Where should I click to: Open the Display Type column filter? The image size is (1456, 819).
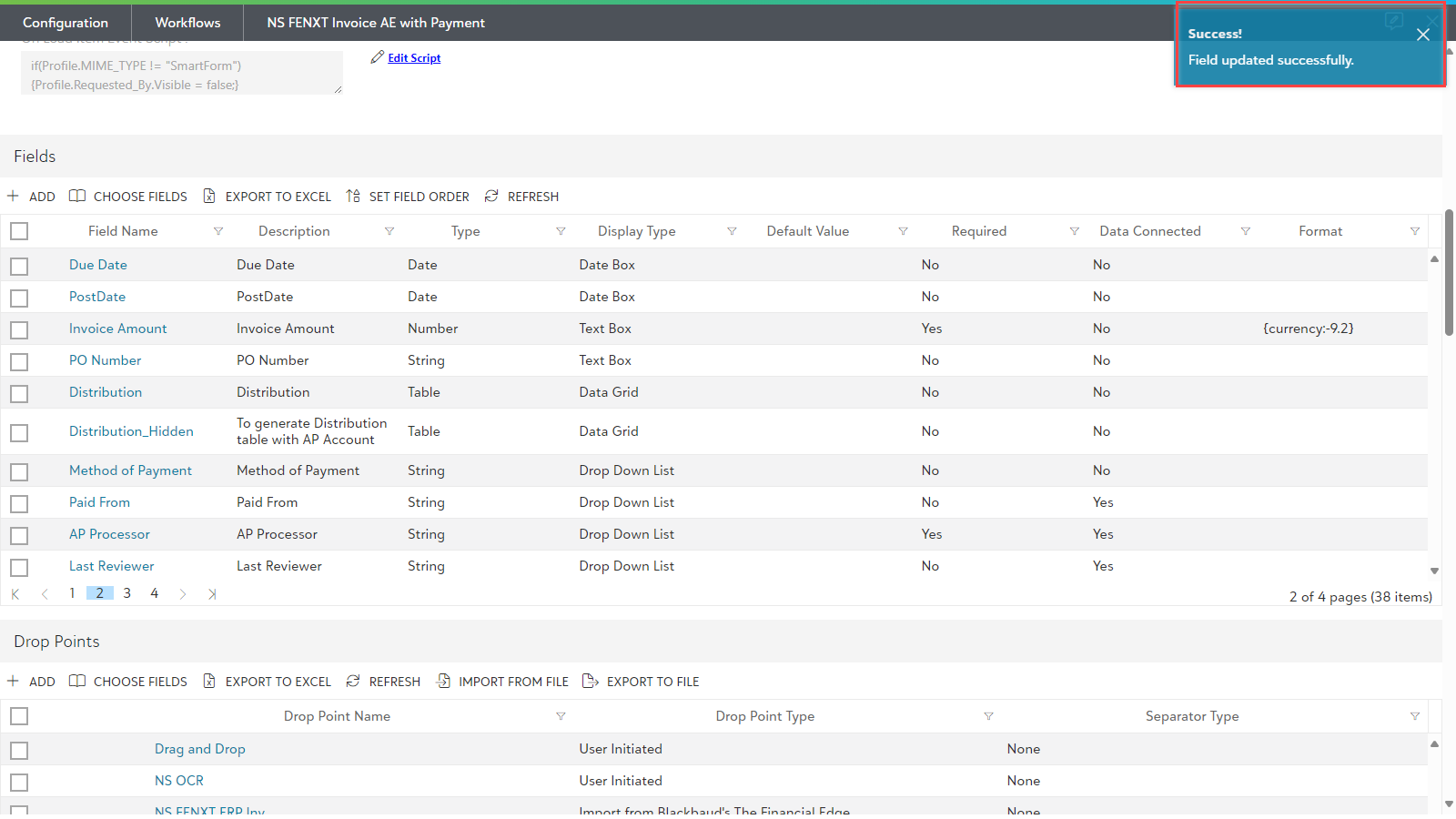[x=732, y=231]
